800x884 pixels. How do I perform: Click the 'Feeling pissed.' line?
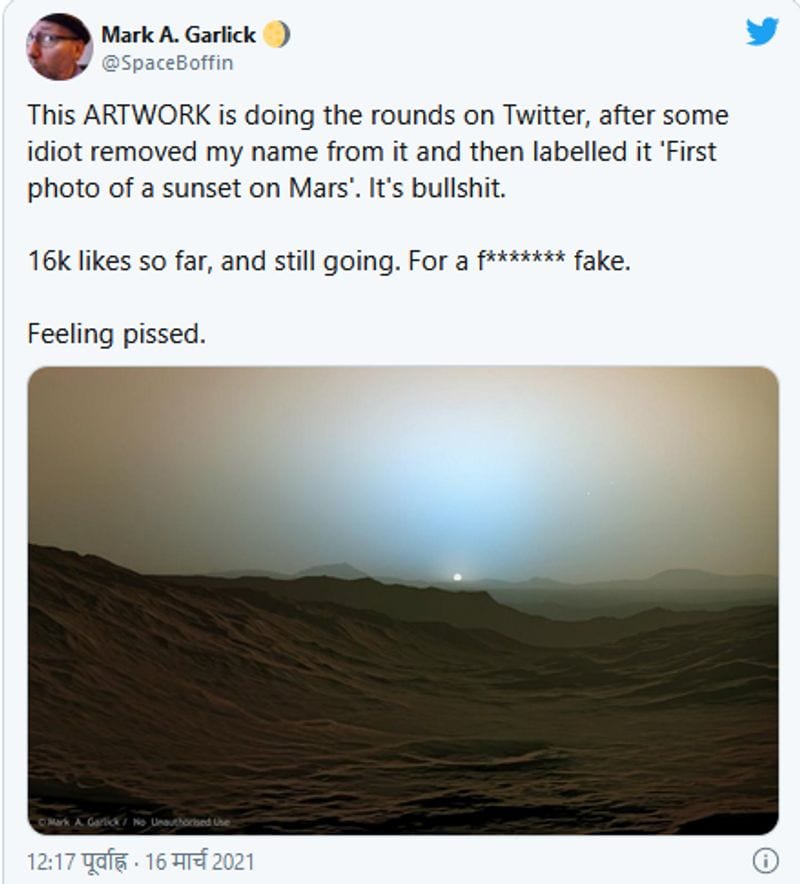click(x=117, y=334)
